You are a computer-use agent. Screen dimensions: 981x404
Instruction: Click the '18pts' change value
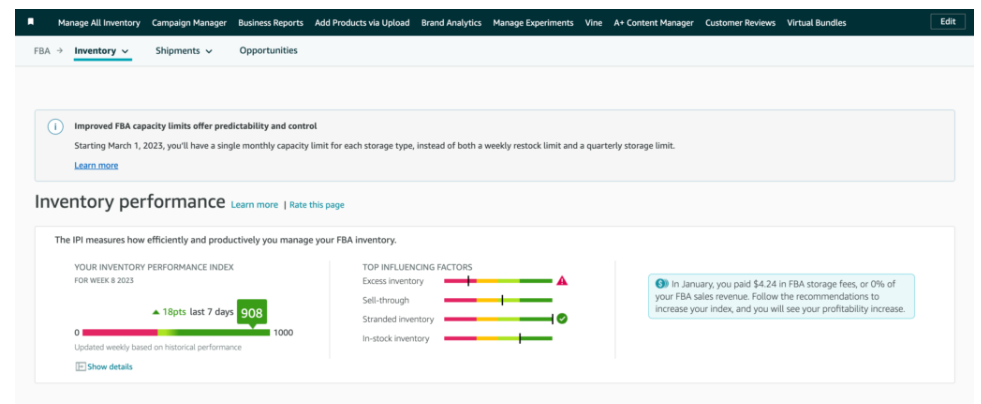pos(175,312)
